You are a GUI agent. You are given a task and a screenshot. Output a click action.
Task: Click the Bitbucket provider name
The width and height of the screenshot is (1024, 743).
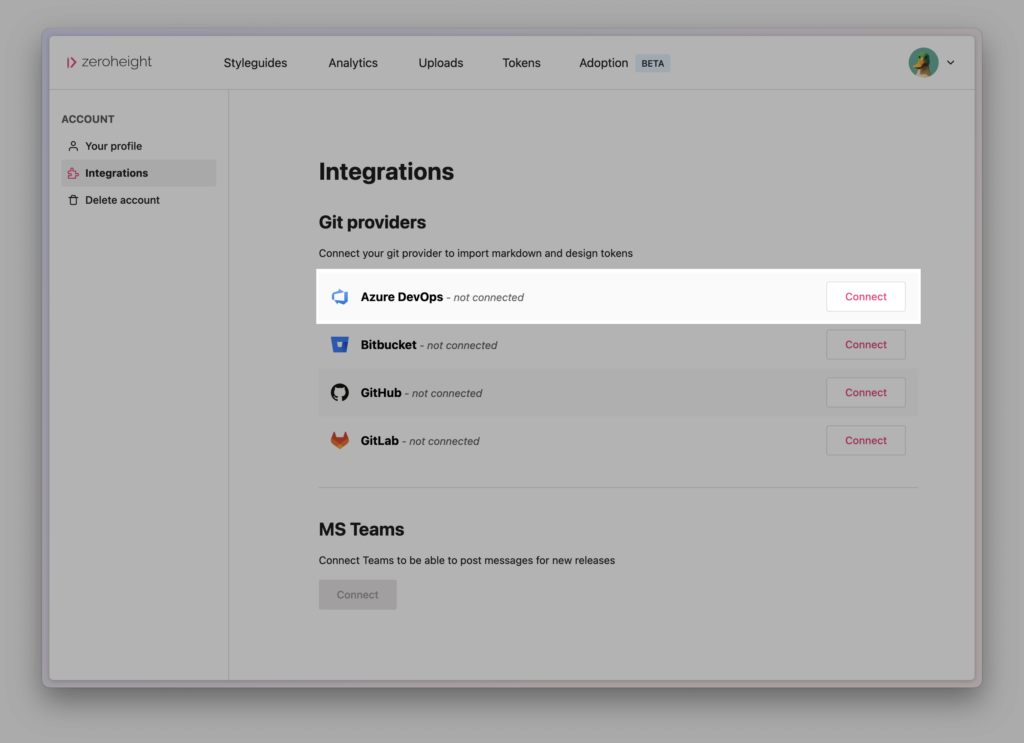pos(389,345)
